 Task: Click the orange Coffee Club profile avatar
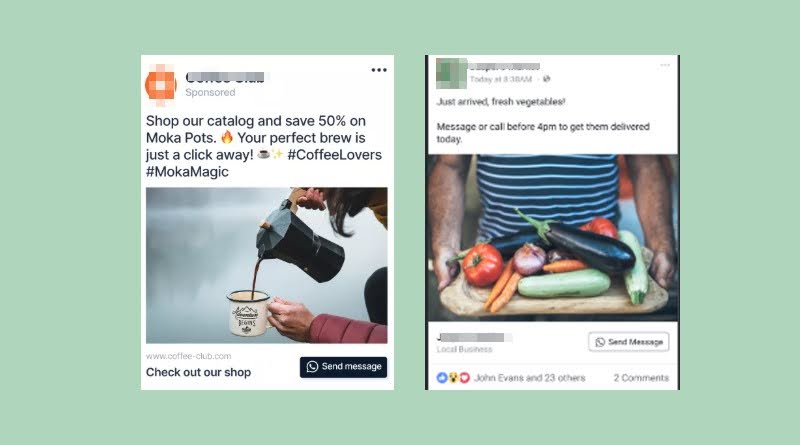pos(161,85)
